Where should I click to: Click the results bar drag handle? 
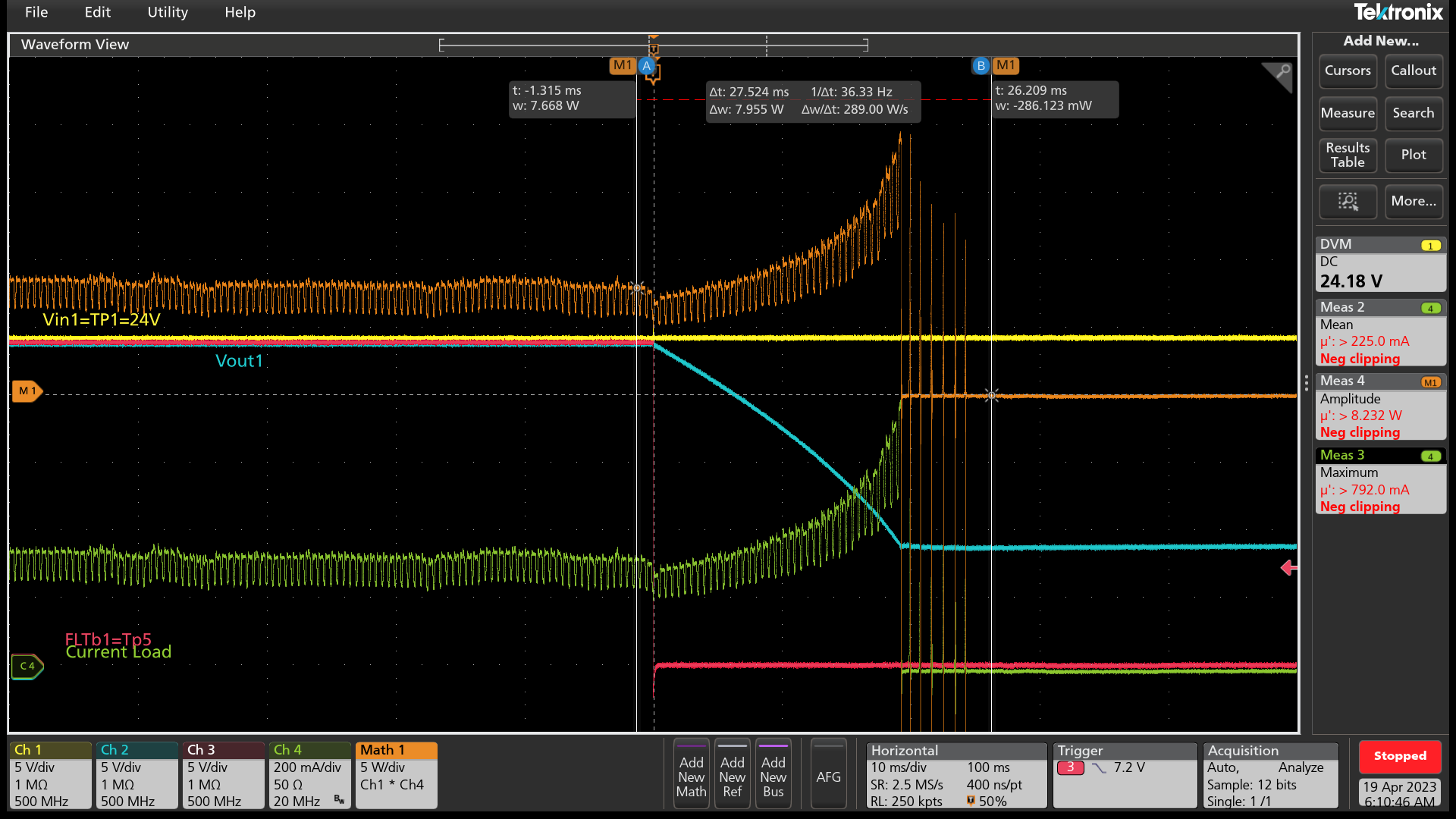click(x=1306, y=384)
